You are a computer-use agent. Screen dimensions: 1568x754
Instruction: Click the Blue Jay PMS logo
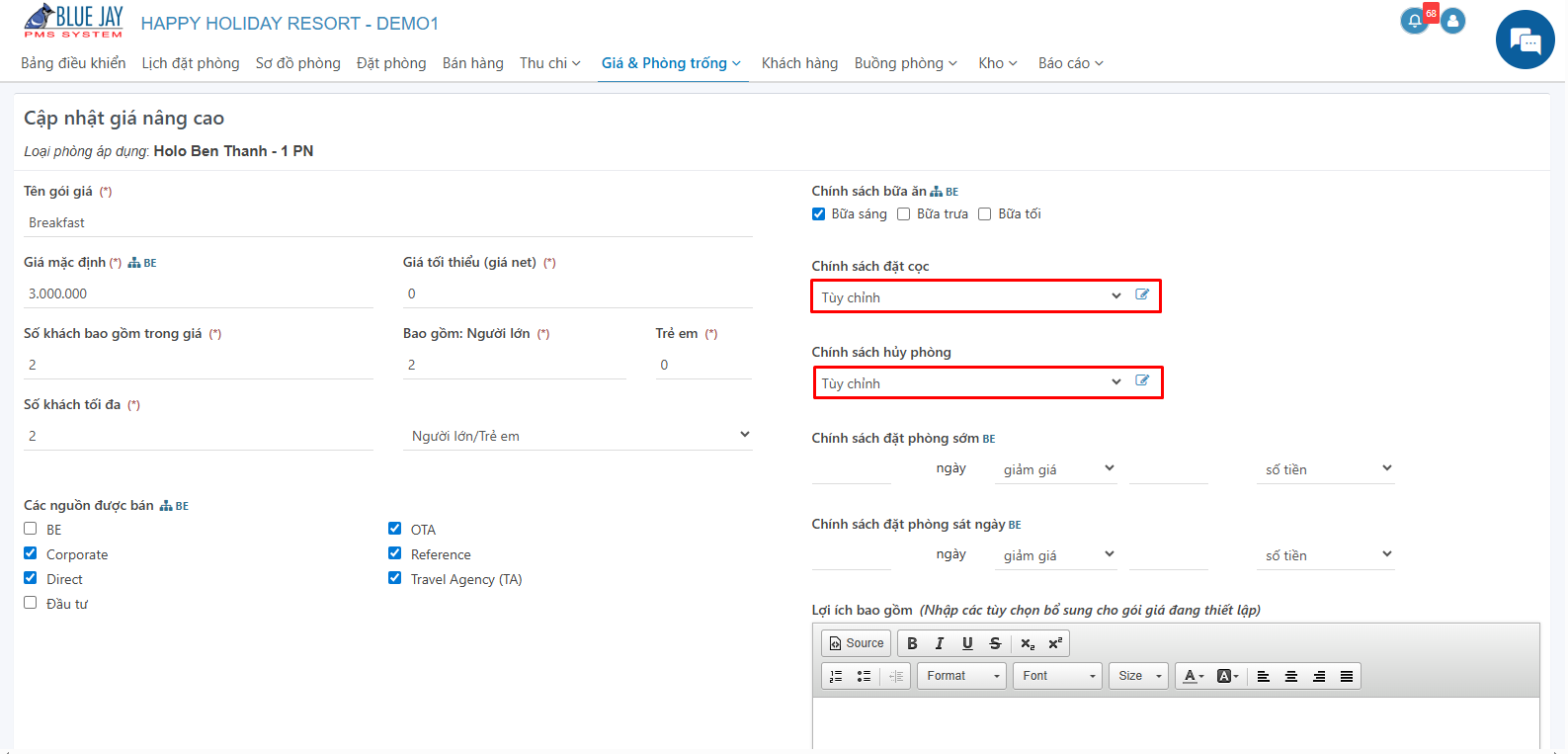coord(74,22)
